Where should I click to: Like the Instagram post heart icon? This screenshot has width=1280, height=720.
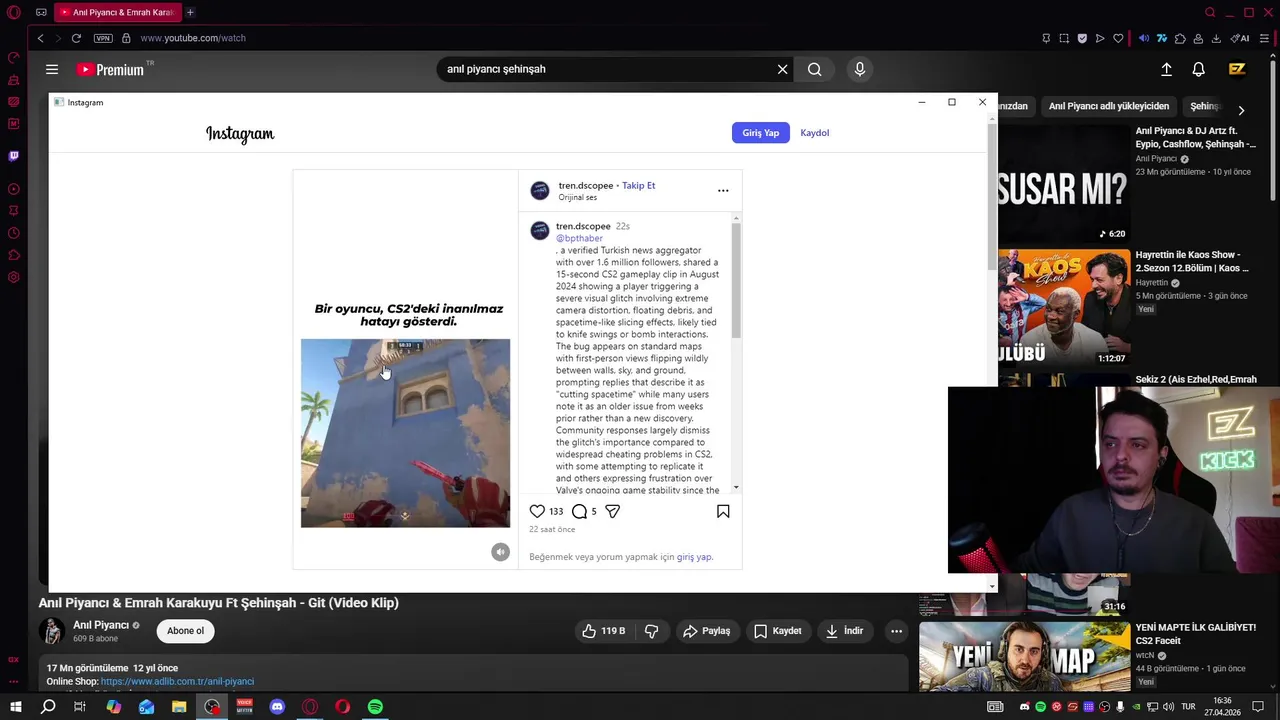537,511
